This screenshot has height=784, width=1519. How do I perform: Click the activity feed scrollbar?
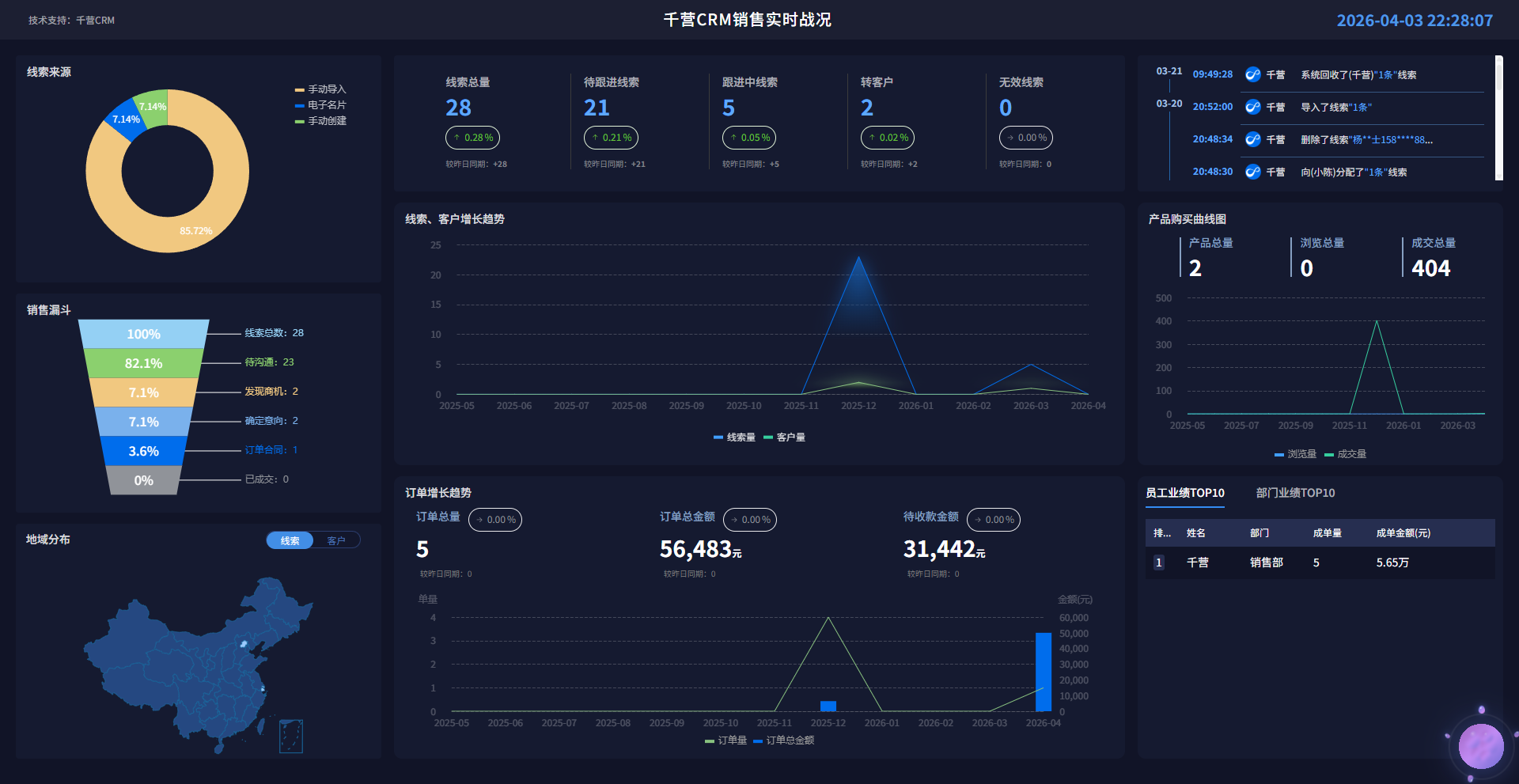(1498, 117)
